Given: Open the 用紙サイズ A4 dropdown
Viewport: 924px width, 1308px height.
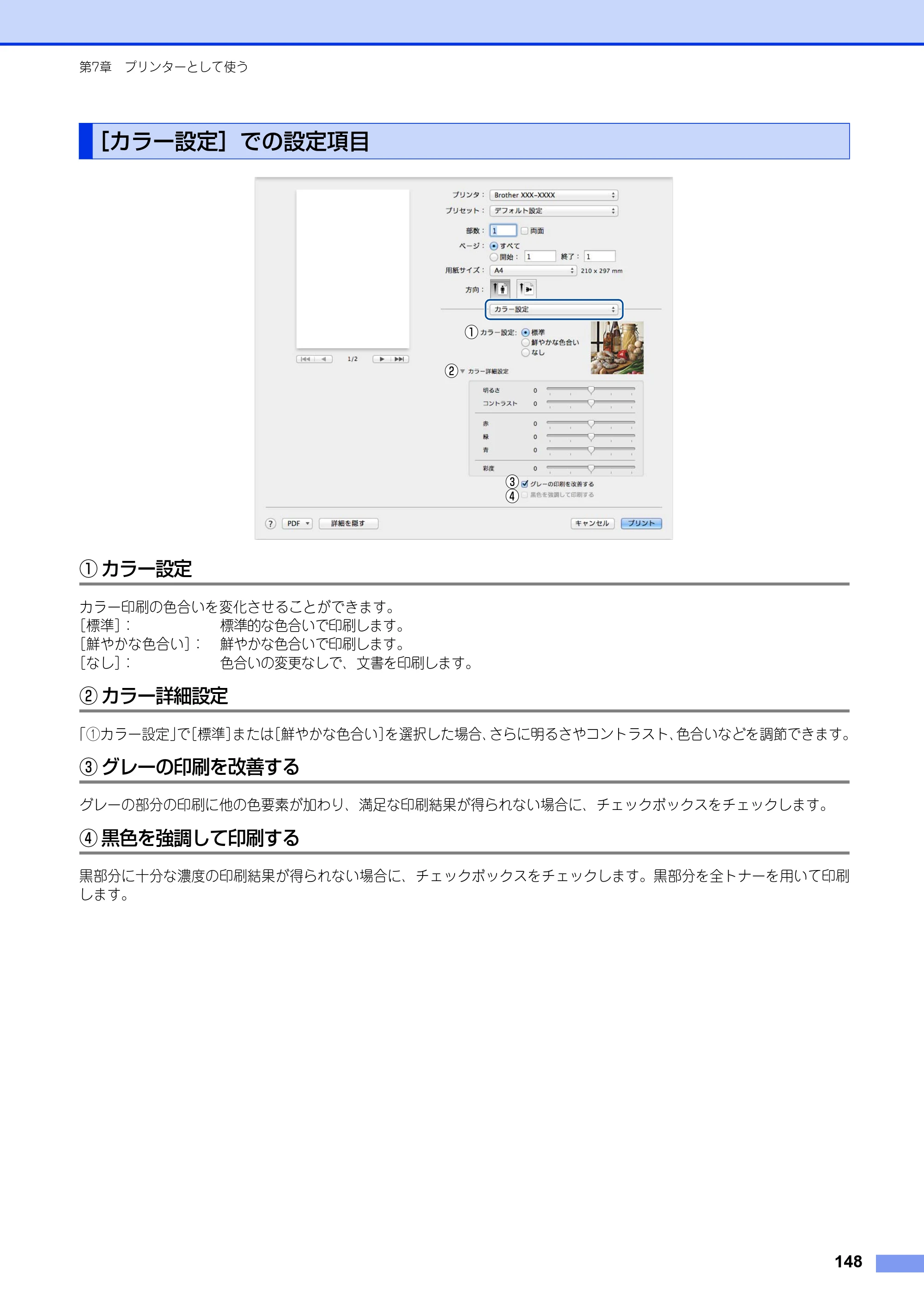Looking at the screenshot, I should coord(533,271).
